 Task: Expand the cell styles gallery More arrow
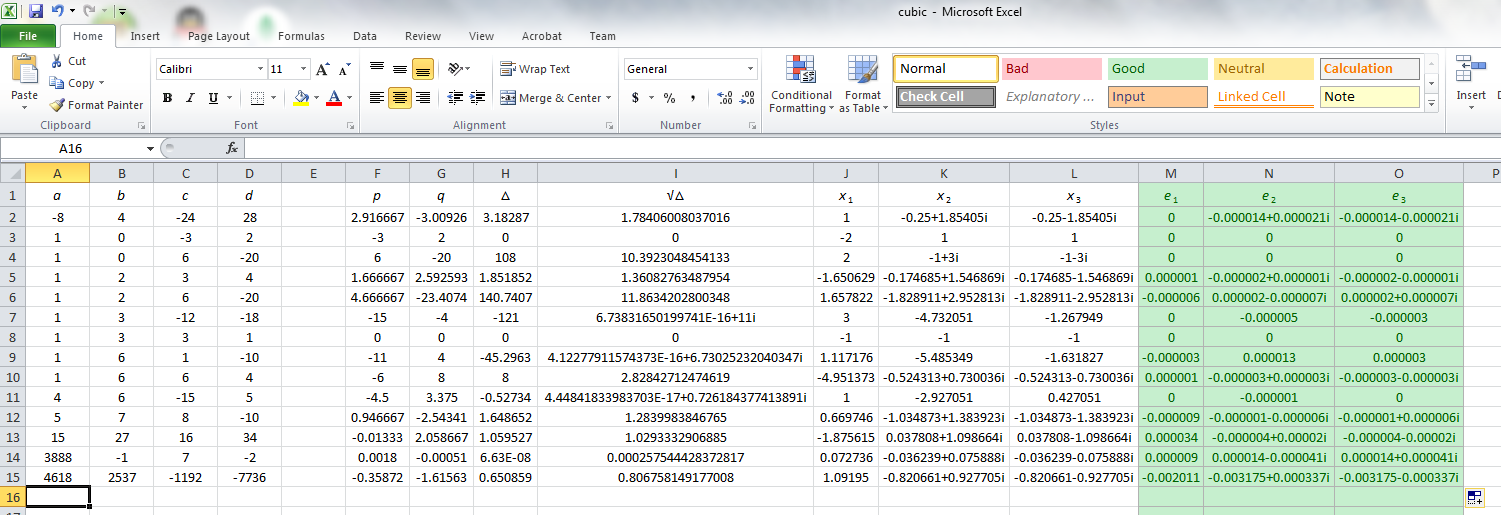[1431, 103]
